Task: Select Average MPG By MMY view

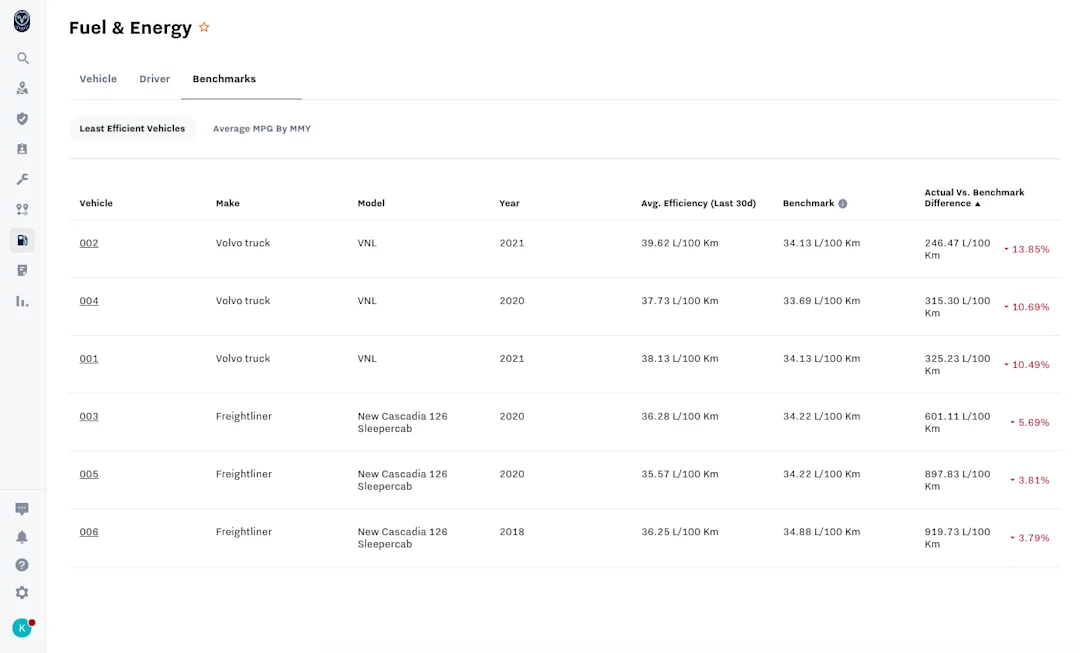Action: coord(262,129)
